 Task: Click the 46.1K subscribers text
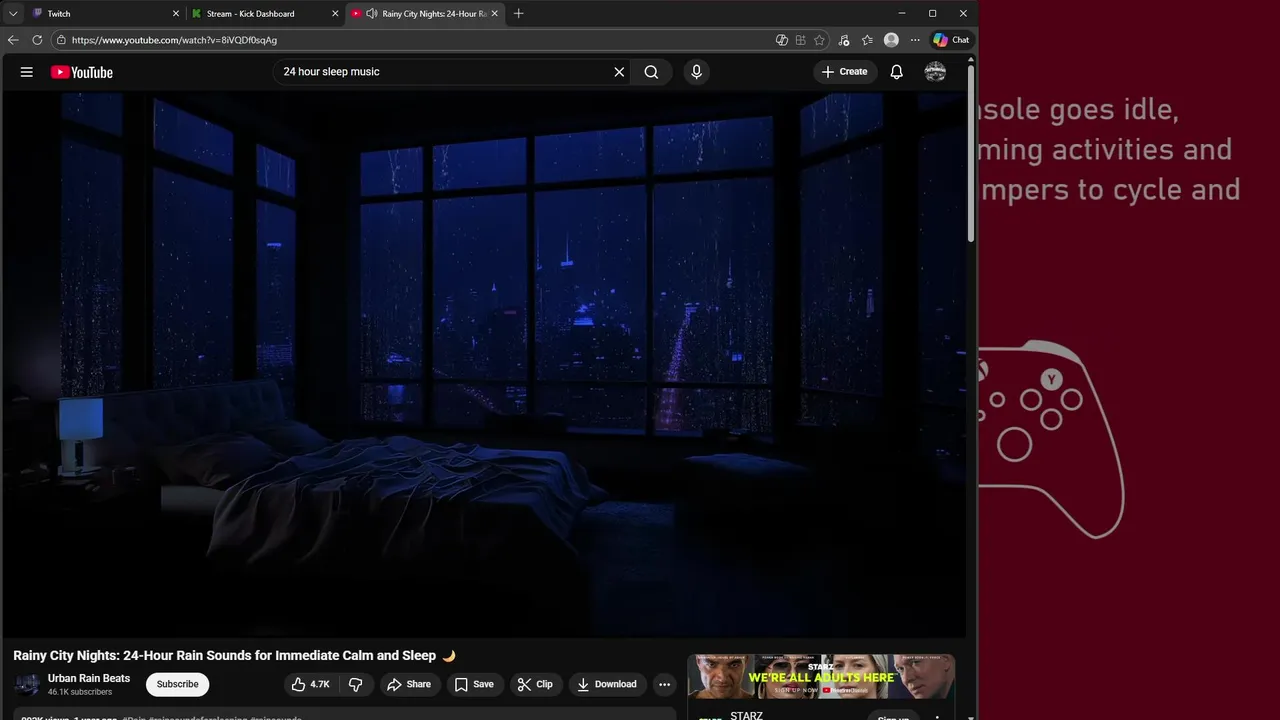[x=80, y=692]
